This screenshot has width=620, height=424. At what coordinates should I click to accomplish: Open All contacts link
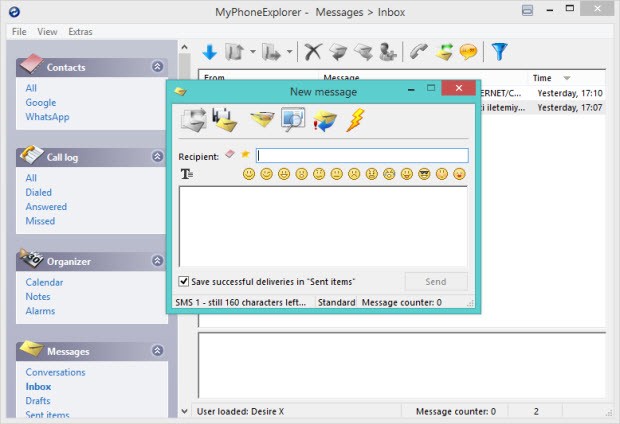pyautogui.click(x=31, y=88)
